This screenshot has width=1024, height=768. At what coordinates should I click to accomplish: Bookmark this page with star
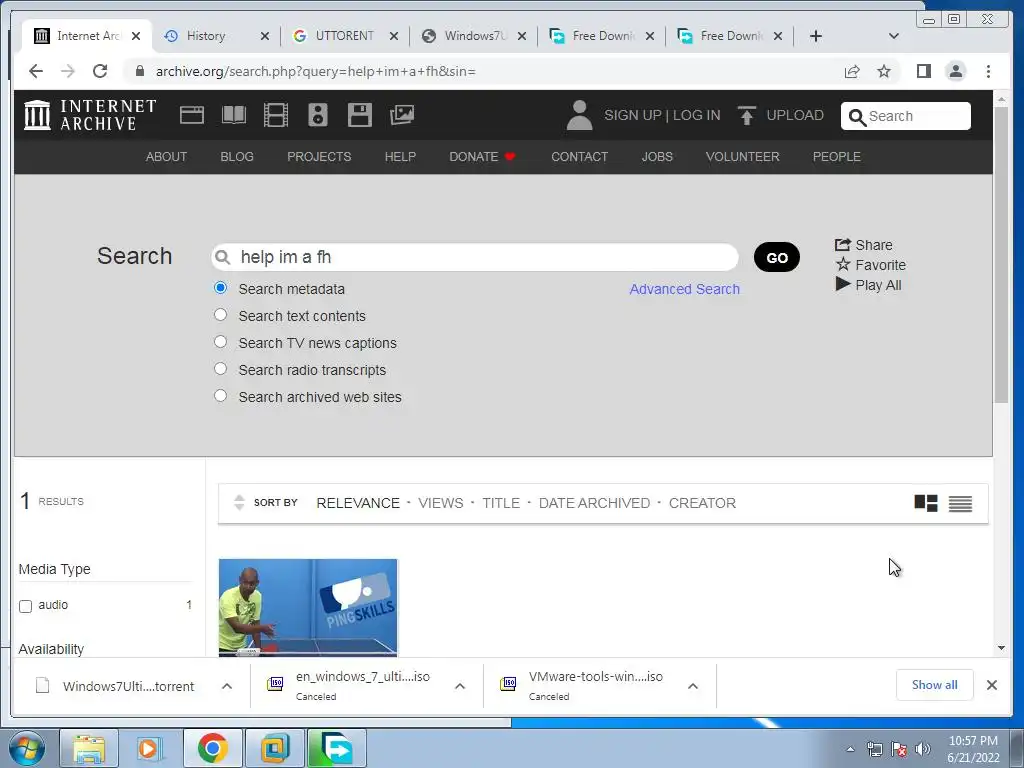tap(884, 71)
